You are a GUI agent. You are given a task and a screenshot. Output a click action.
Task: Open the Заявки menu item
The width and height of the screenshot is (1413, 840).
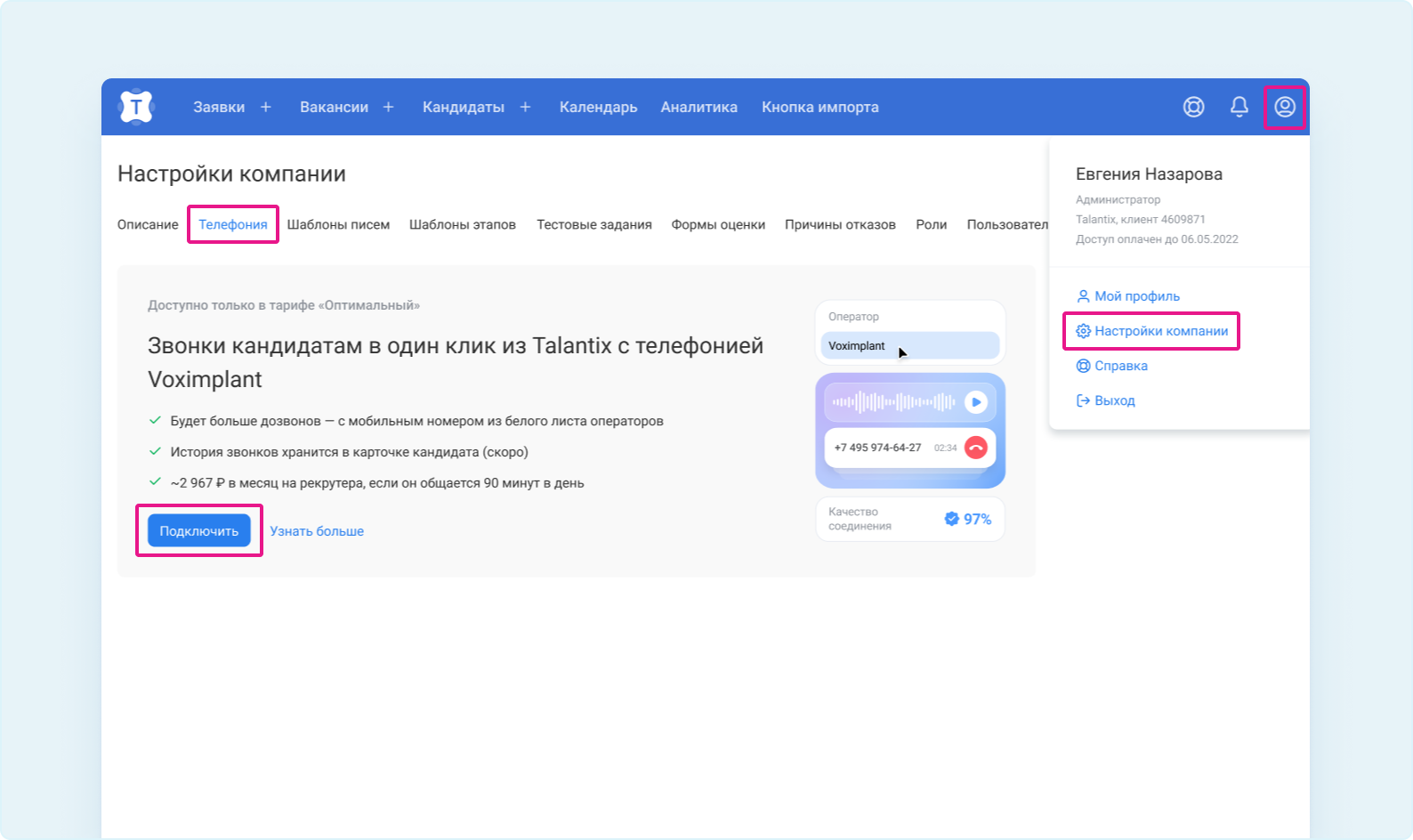(219, 107)
